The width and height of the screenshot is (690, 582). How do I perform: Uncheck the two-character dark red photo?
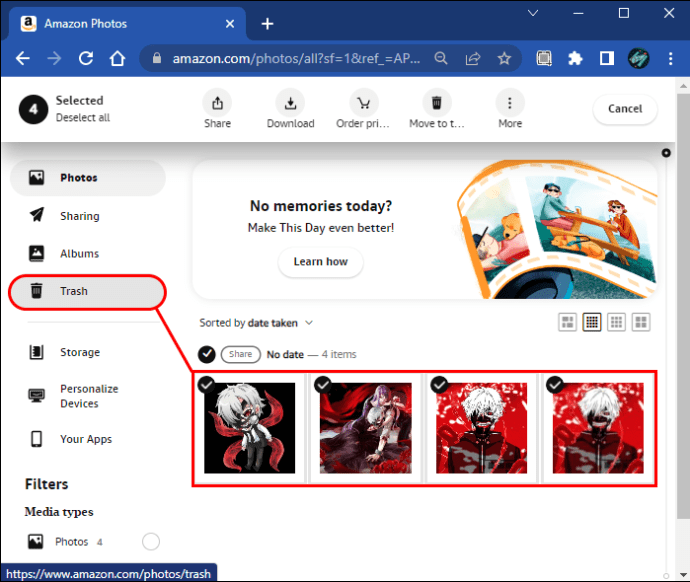tap(323, 385)
